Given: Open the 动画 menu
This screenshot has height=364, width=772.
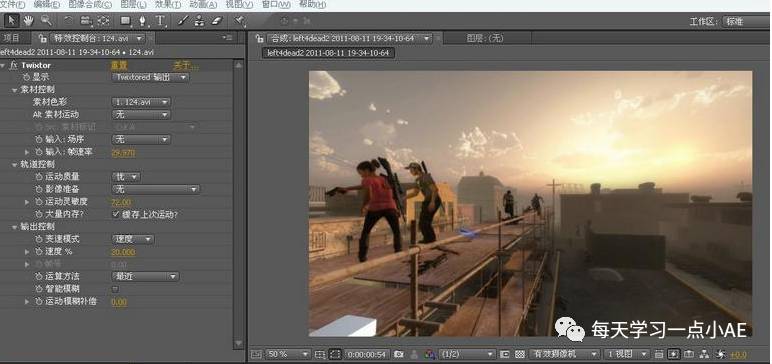Looking at the screenshot, I should pos(203,5).
